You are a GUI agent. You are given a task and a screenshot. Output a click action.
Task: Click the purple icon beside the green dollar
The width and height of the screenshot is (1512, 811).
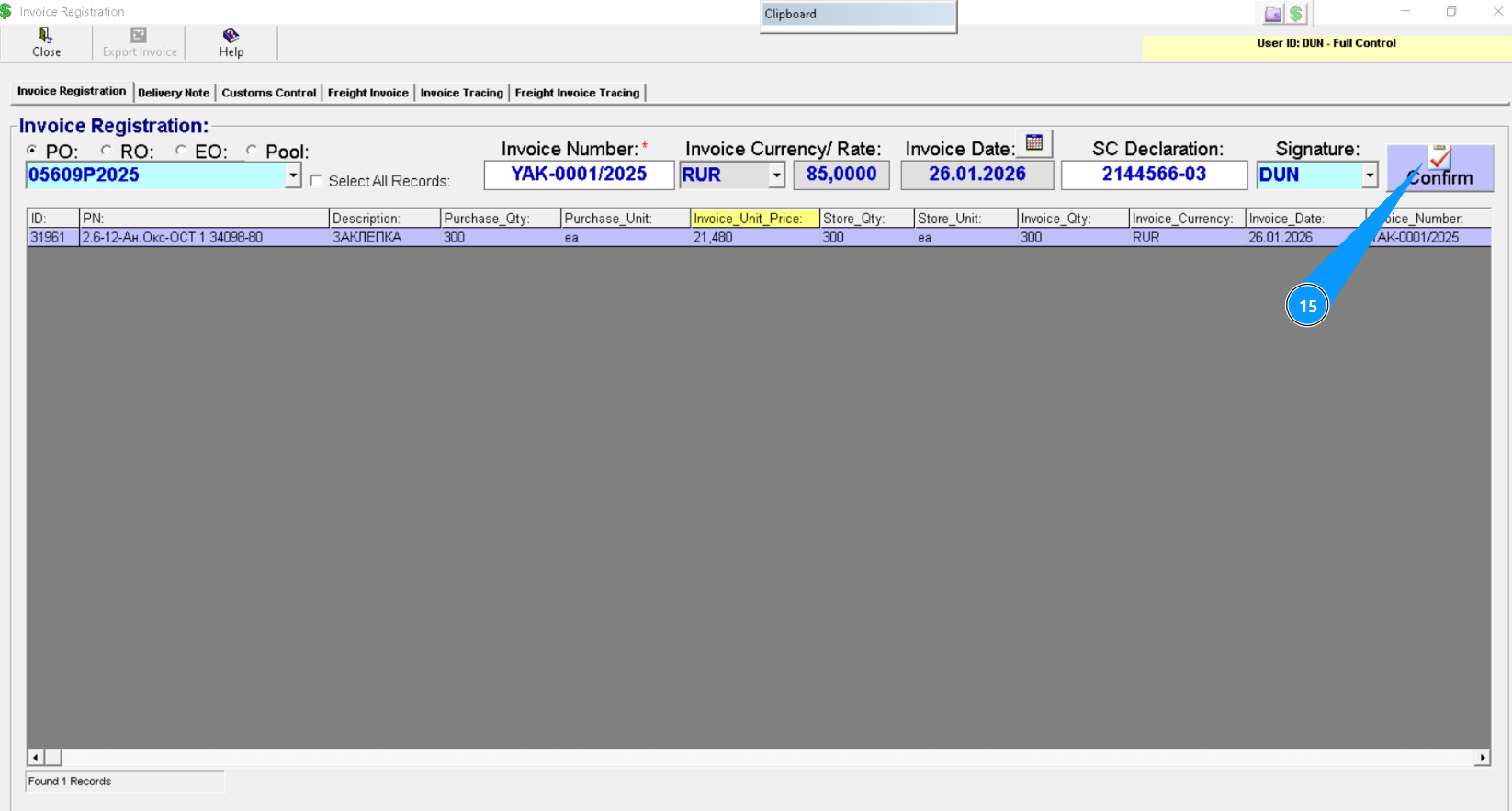1272,14
